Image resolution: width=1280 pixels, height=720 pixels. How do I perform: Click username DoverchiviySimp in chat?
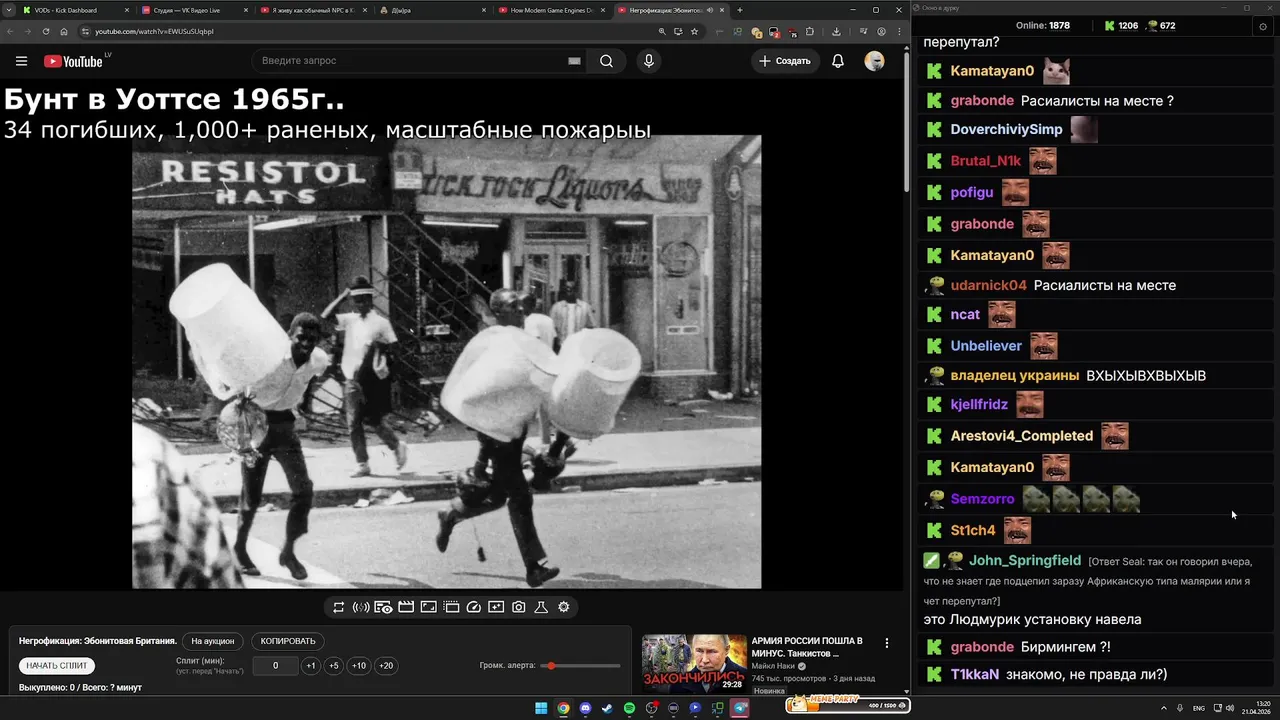(x=1006, y=129)
